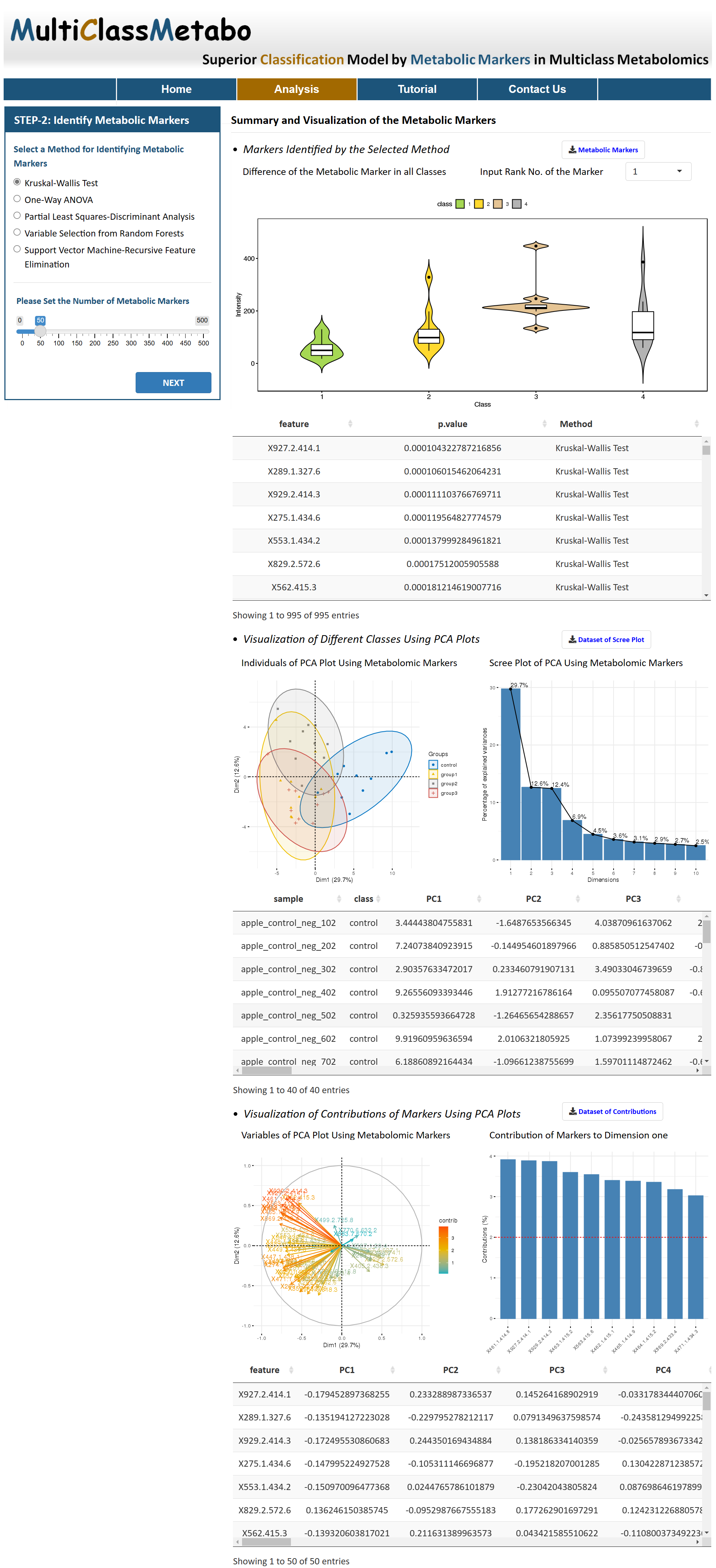Select the X929.2.414.3 marker row
716x1568 pixels.
tap(467, 494)
